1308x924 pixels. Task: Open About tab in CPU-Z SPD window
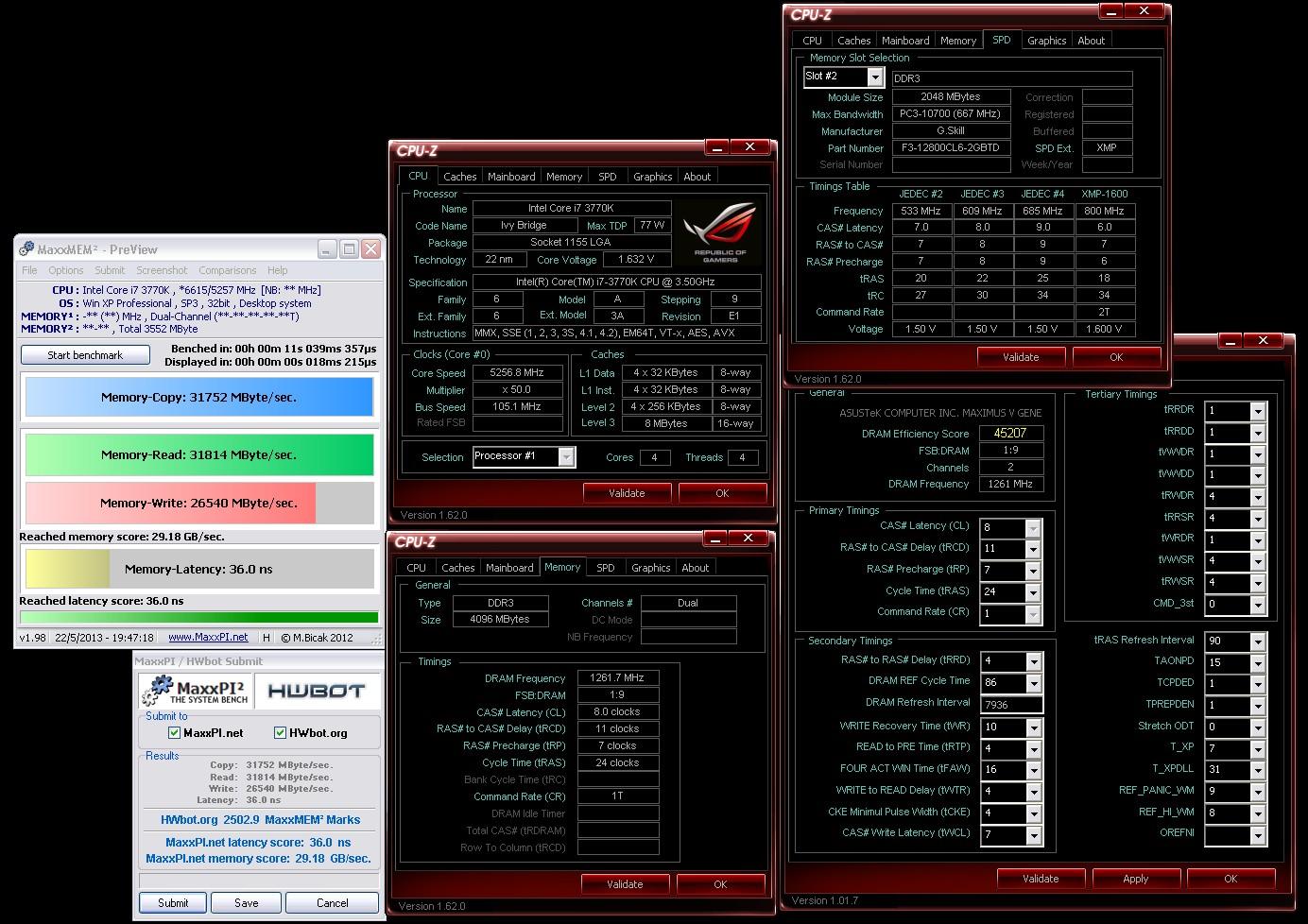point(1092,41)
